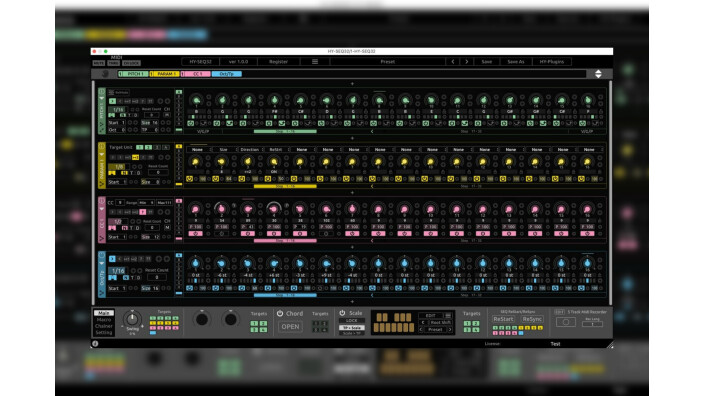The image size is (704, 396).
Task: Go to next preset with right arrow
Action: coord(466,62)
